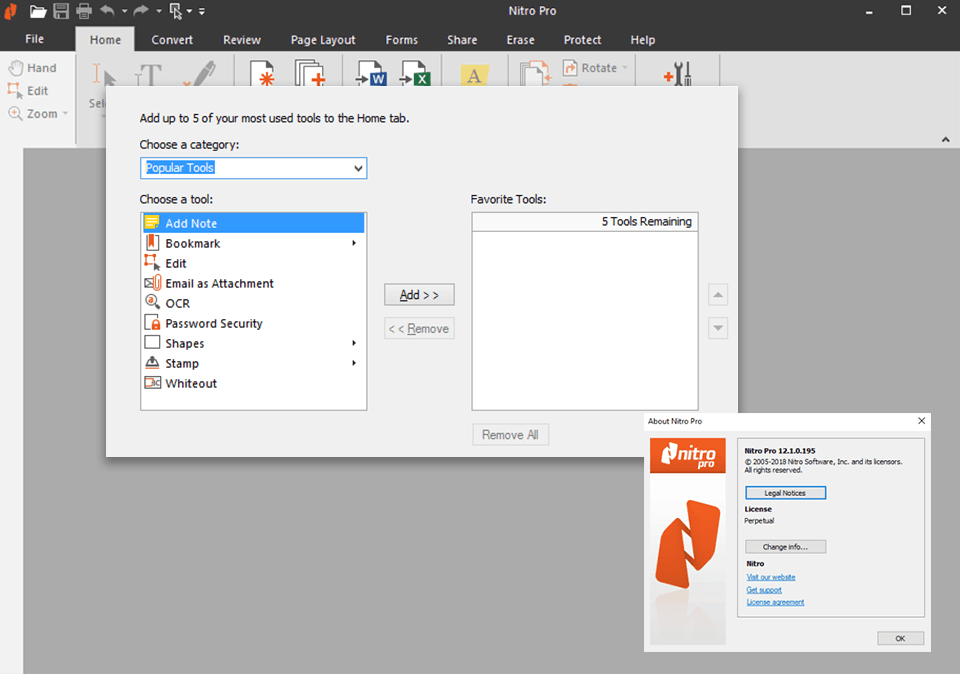
Task: Click the Legal Notices button
Action: tap(784, 492)
